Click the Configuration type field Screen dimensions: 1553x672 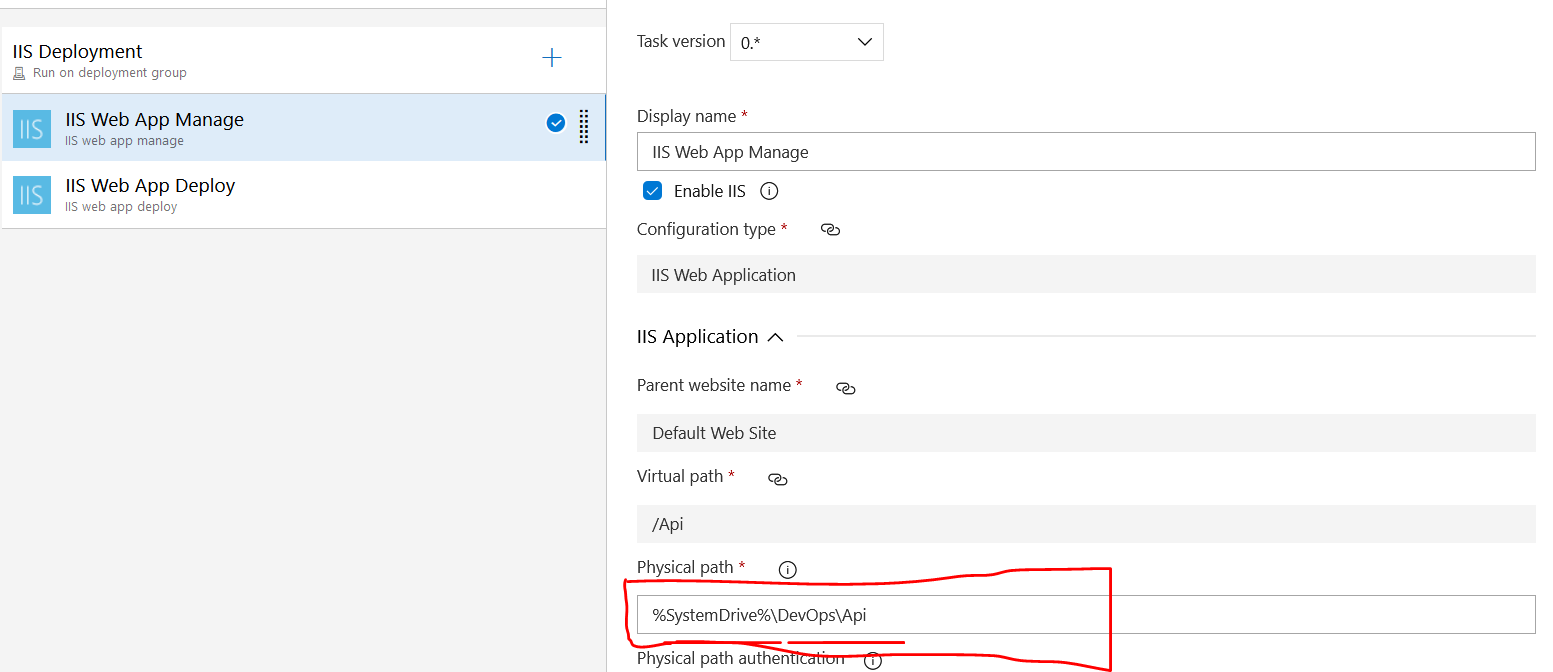coord(1086,274)
